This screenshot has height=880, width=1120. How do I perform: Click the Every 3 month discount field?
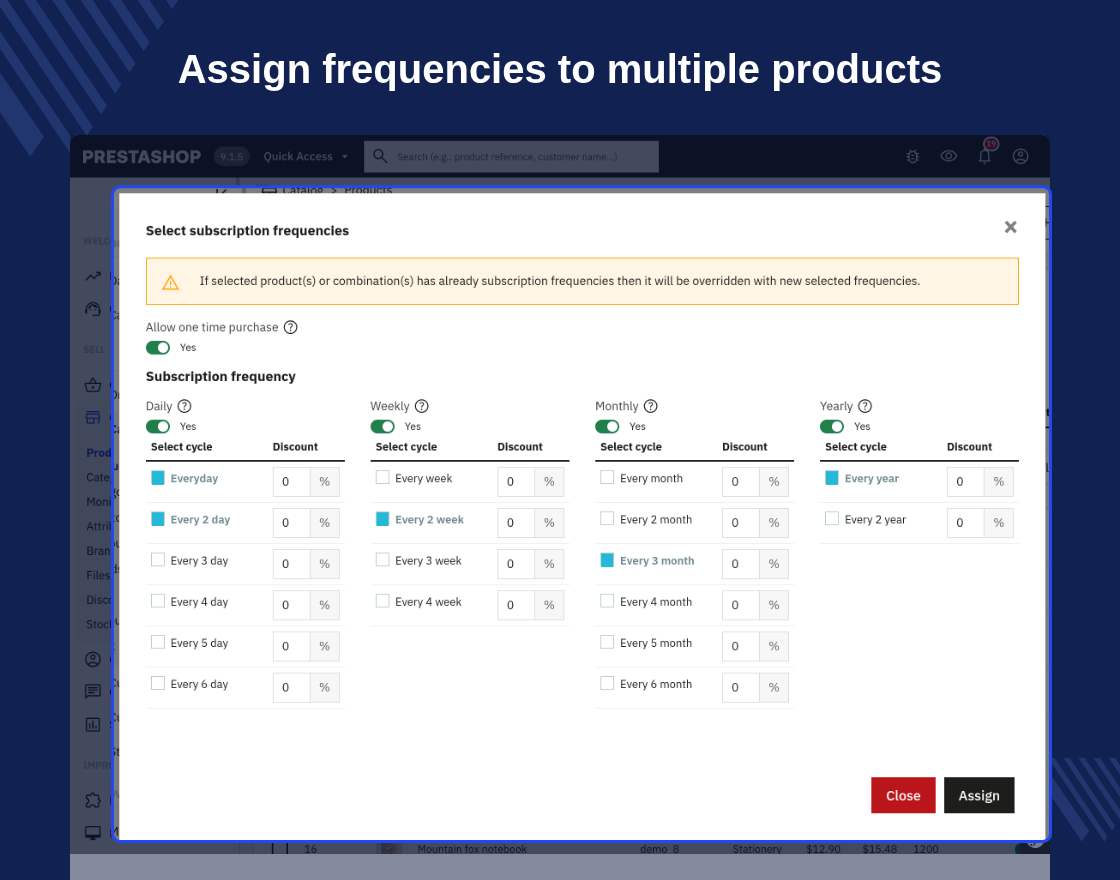741,564
